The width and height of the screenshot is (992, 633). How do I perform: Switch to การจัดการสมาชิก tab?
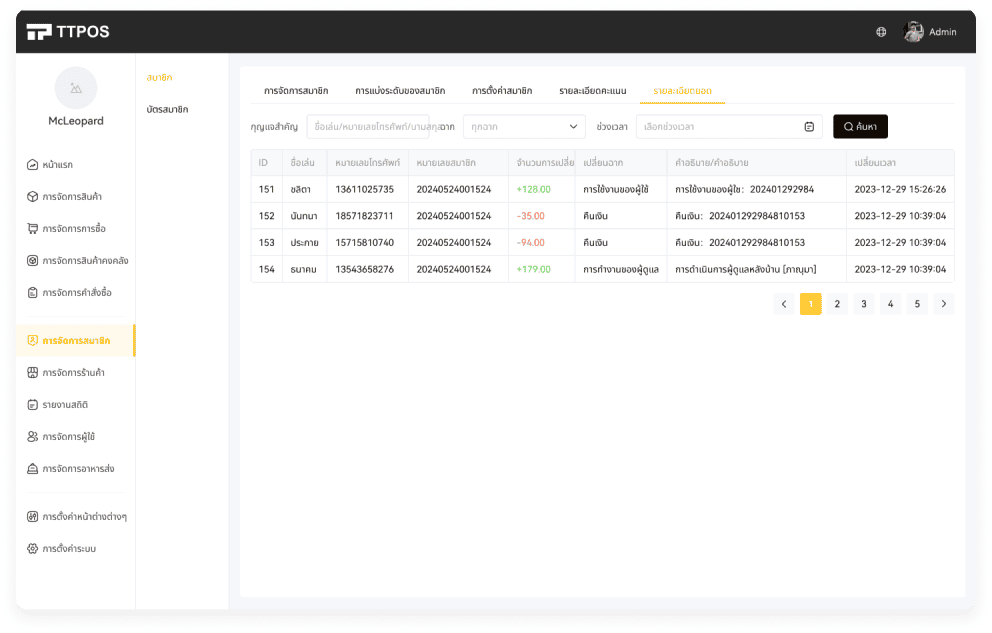click(x=296, y=91)
